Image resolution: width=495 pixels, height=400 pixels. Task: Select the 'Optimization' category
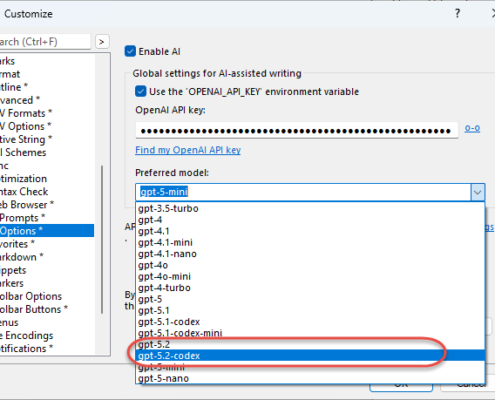47,179
